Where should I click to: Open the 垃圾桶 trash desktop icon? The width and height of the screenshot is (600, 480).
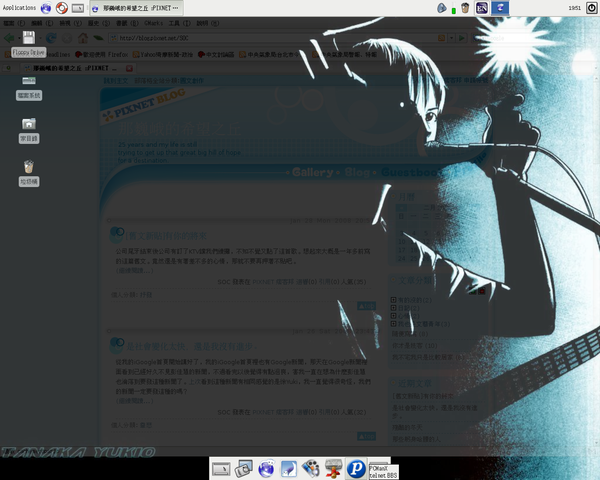(29, 173)
